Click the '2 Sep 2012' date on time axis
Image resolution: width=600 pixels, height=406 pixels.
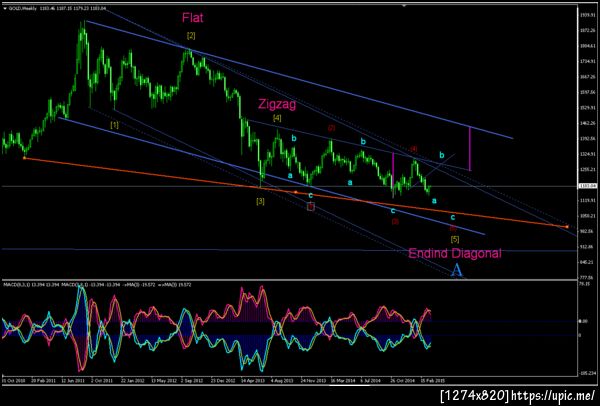190,381
